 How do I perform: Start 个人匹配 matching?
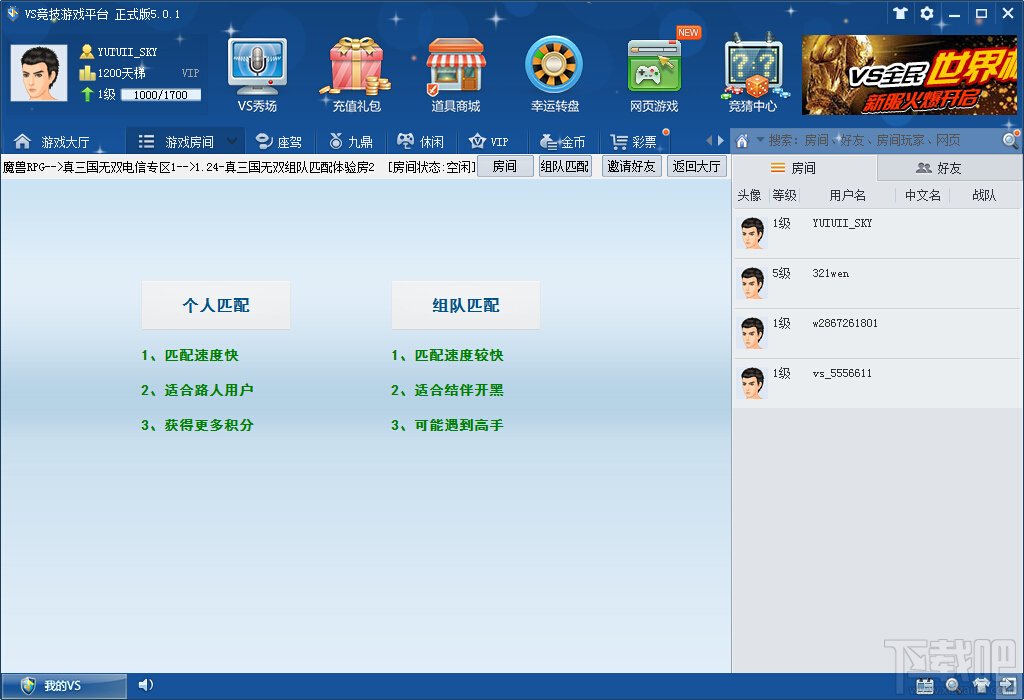point(216,305)
